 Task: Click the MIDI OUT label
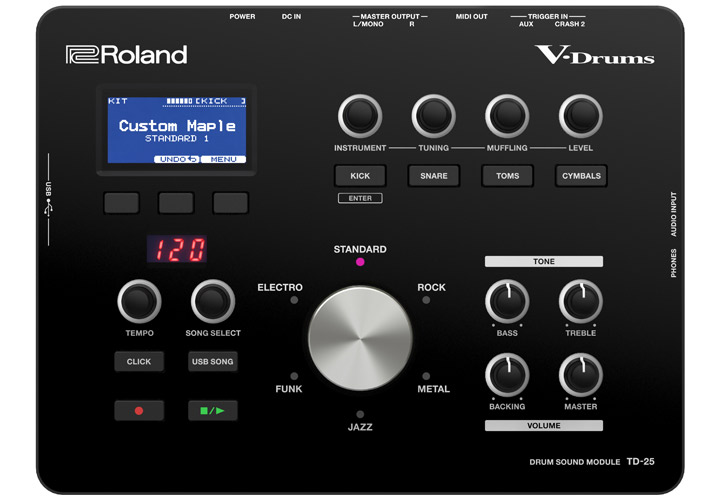[472, 17]
